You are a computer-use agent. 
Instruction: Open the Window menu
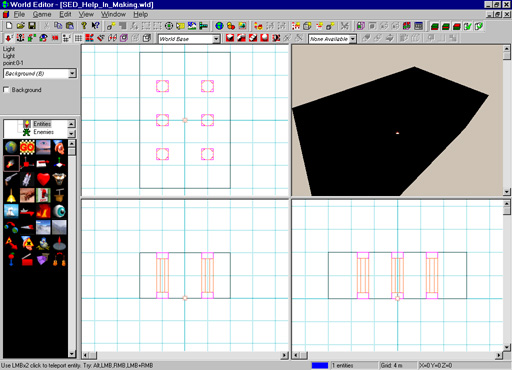pos(113,14)
